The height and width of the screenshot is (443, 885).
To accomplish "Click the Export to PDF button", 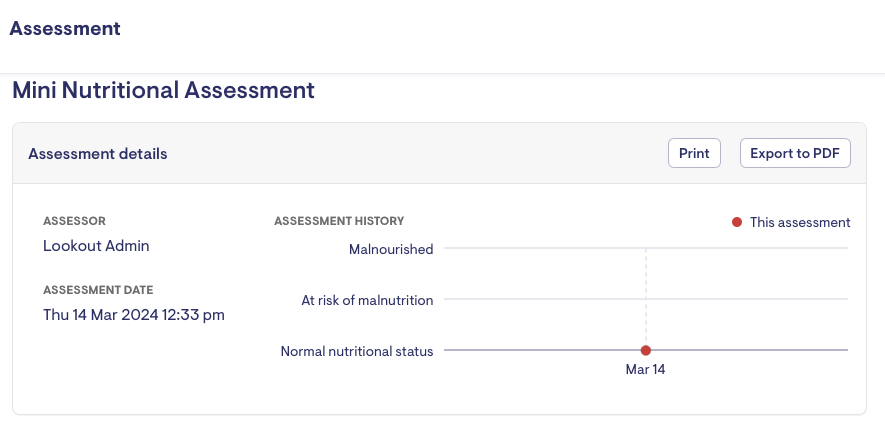I will point(795,153).
